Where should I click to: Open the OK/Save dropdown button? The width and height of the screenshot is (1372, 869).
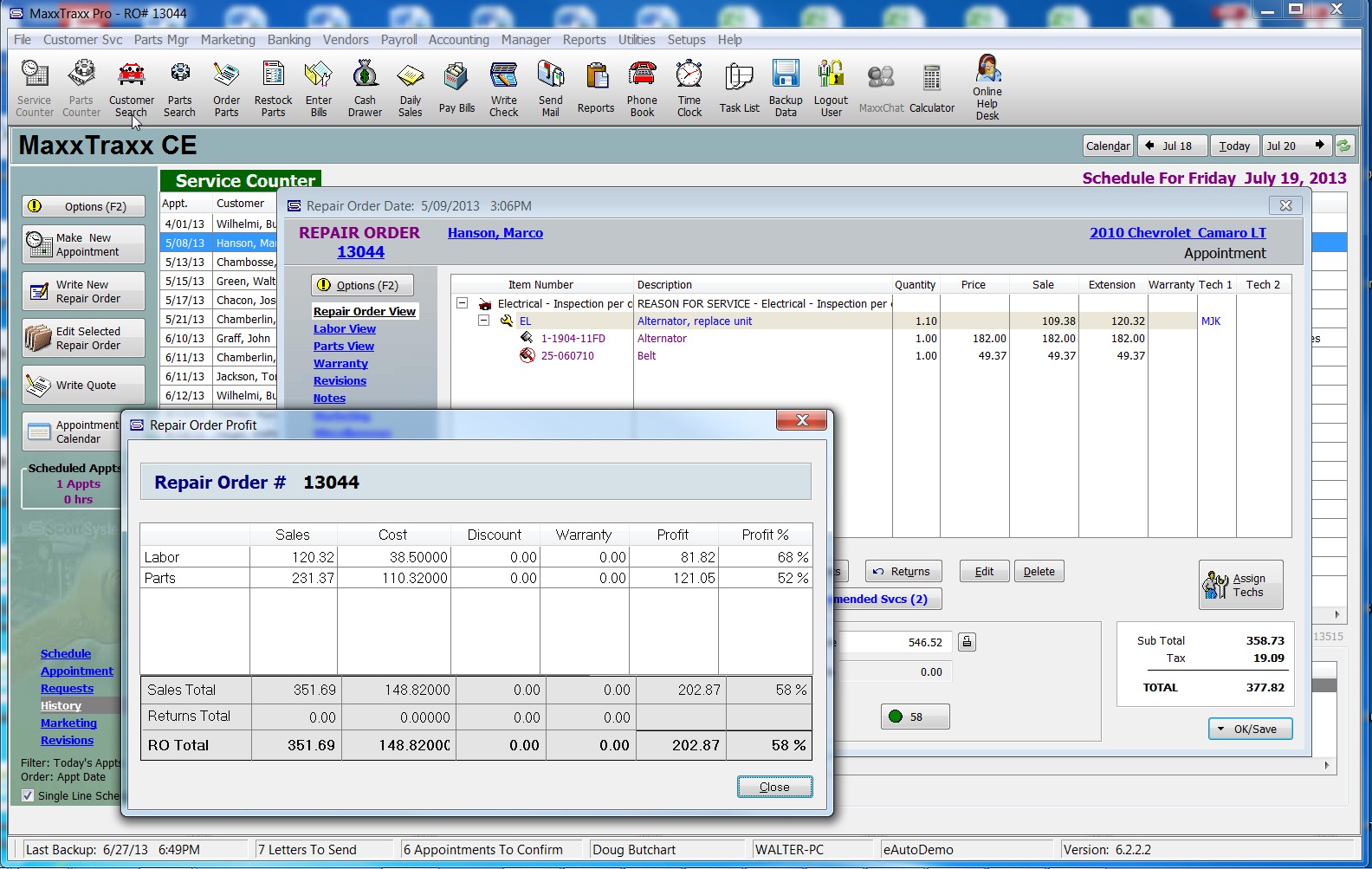(x=1250, y=729)
